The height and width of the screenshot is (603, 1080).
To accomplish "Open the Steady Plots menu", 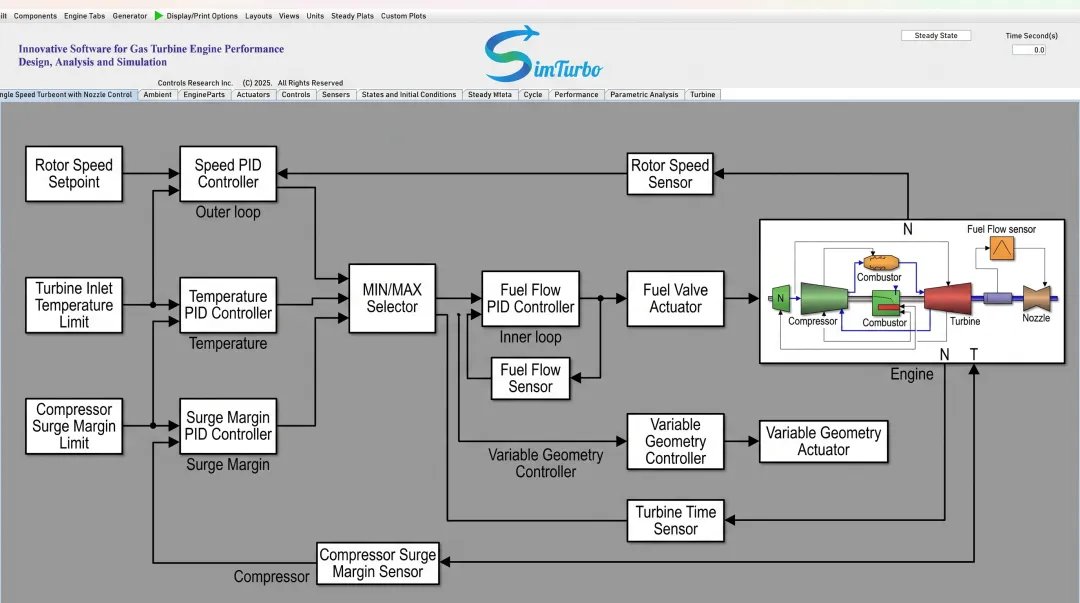I will click(x=352, y=16).
